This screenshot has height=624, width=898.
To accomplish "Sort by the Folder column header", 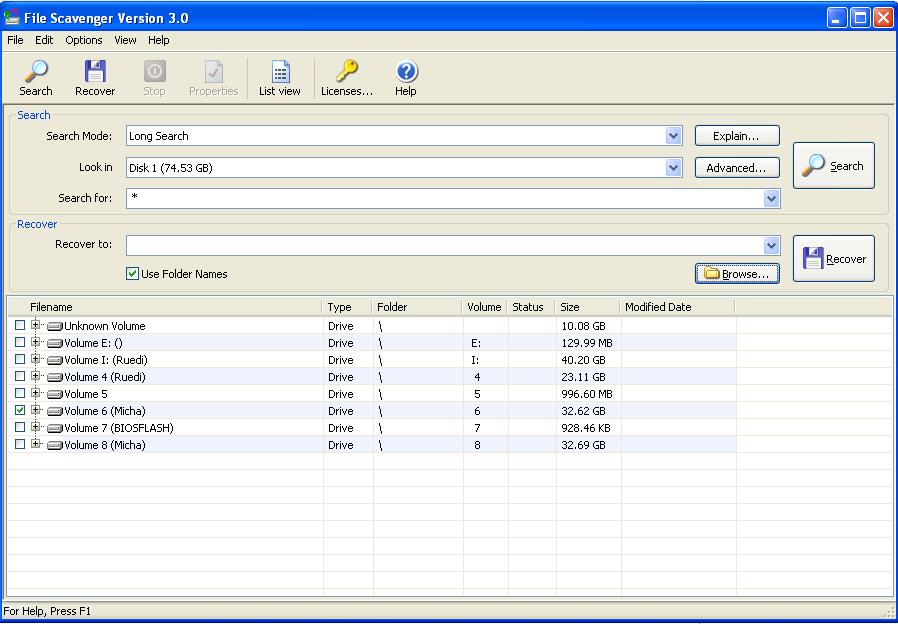I will coord(417,307).
